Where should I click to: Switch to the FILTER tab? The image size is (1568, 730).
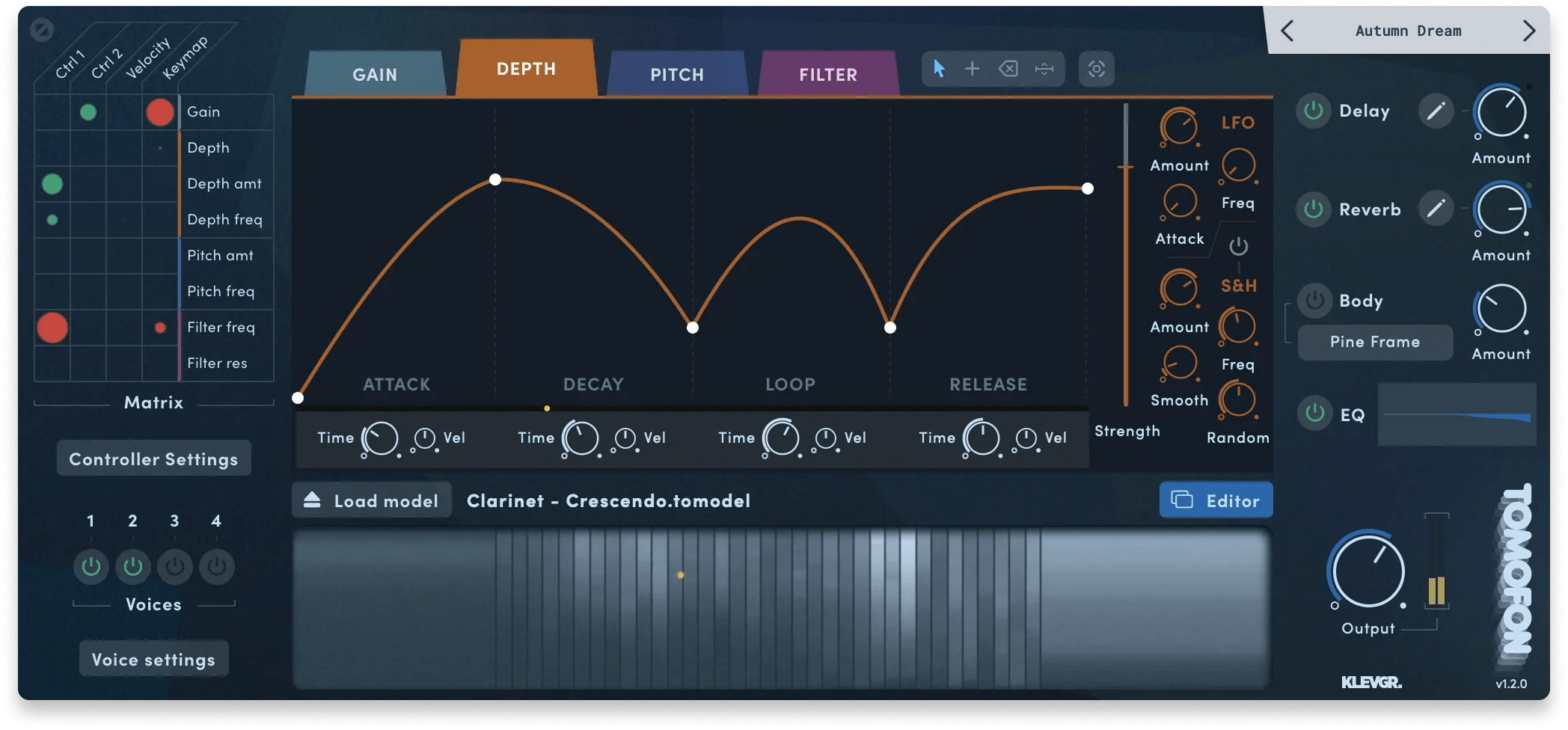tap(827, 75)
